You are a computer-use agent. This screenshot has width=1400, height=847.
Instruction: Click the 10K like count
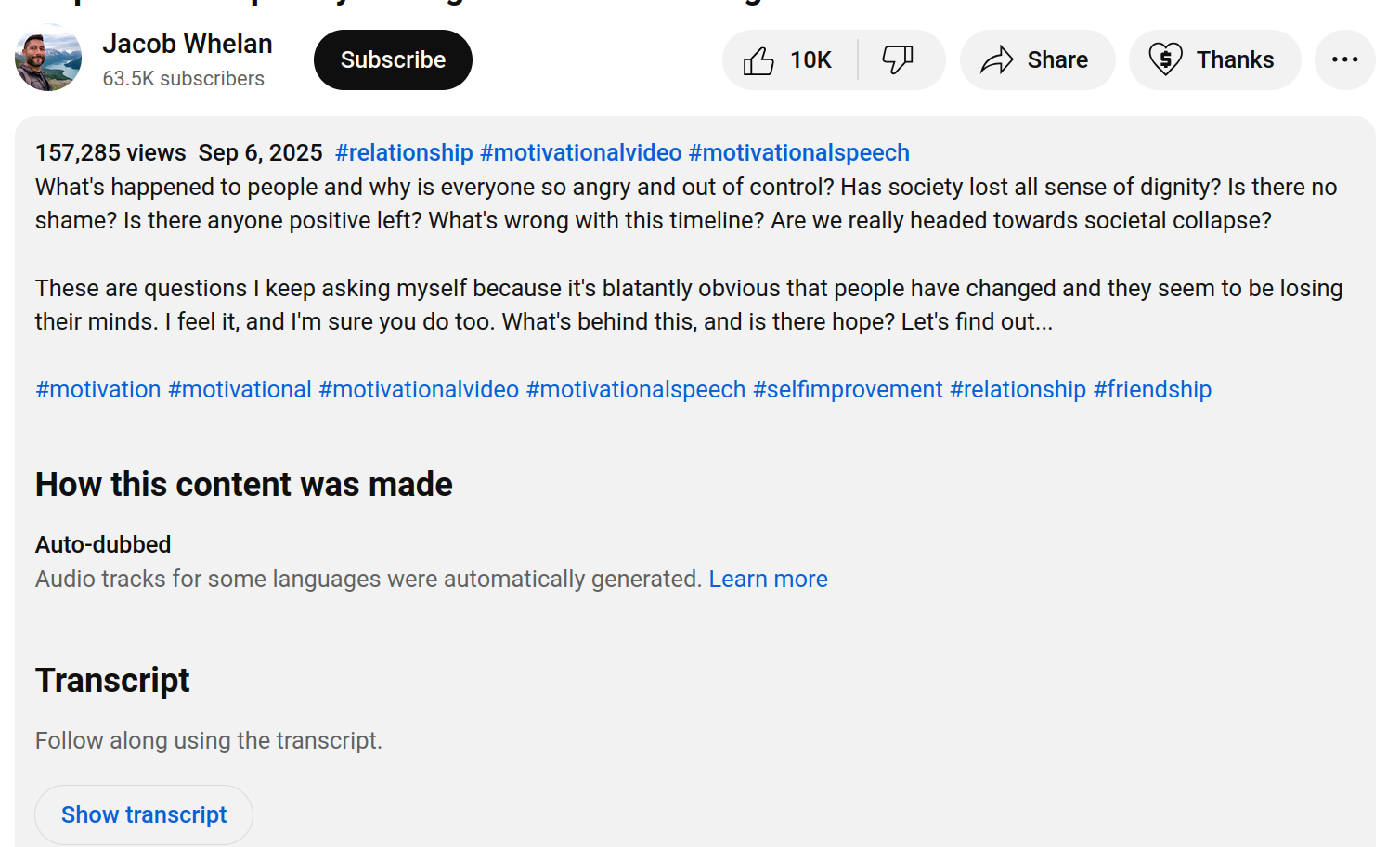810,60
